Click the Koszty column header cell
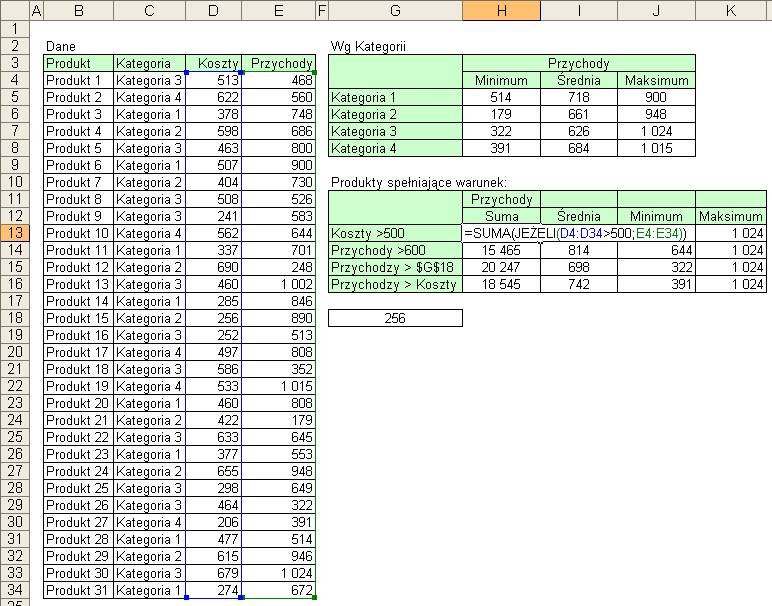This screenshot has height=606, width=772. [x=213, y=63]
